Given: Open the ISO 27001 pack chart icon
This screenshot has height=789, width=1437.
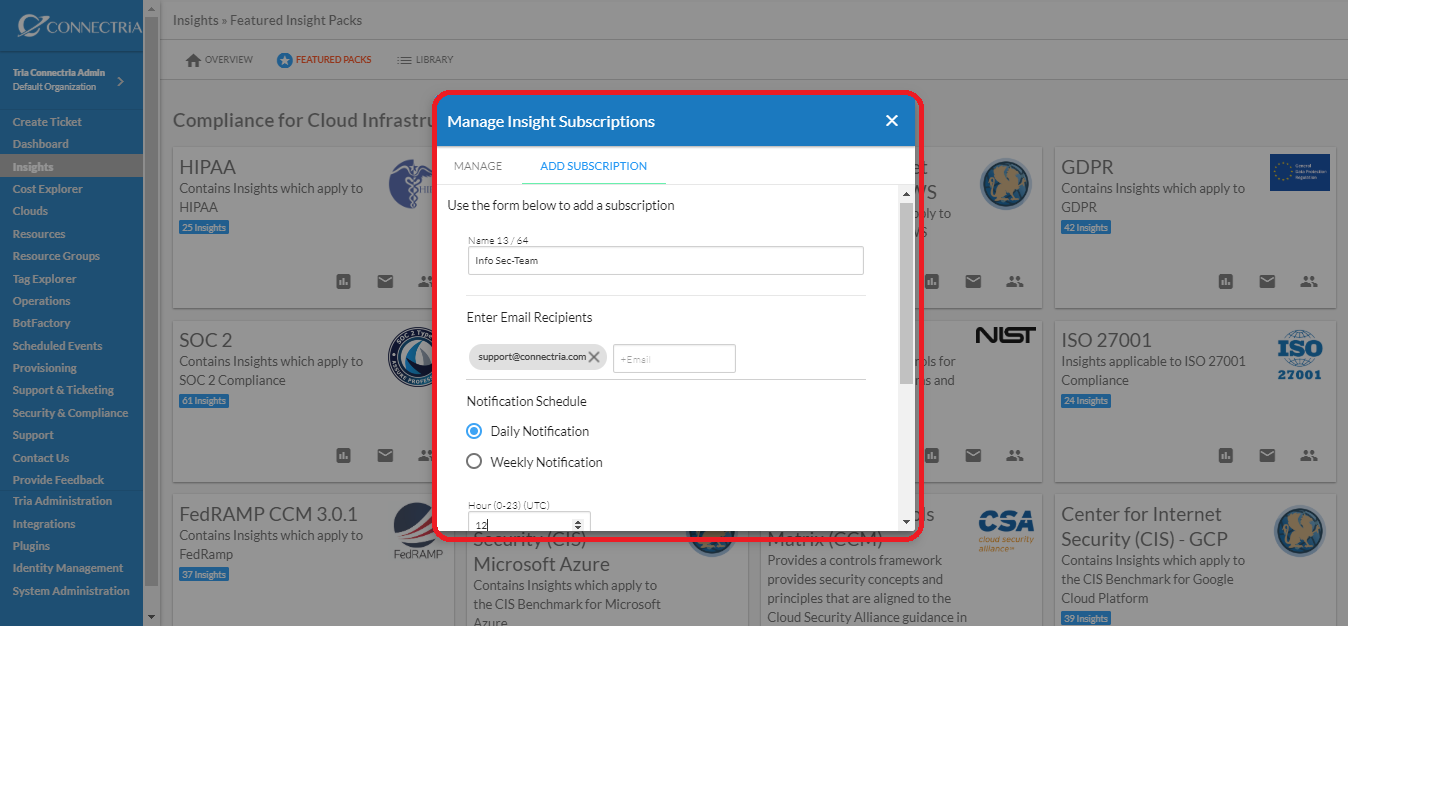Looking at the screenshot, I should point(1226,455).
